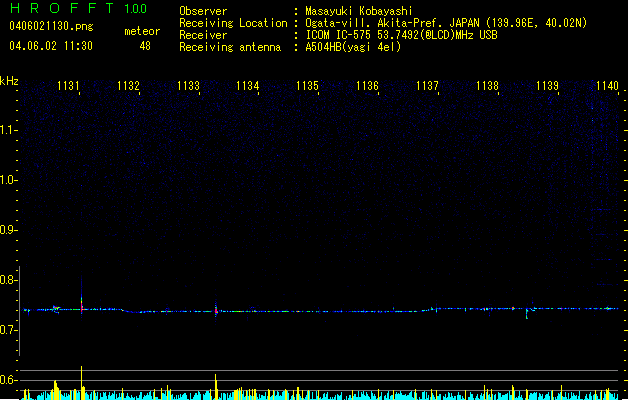Click the 0.9 kHz frequency label
The width and height of the screenshot is (629, 400).
click(8, 230)
